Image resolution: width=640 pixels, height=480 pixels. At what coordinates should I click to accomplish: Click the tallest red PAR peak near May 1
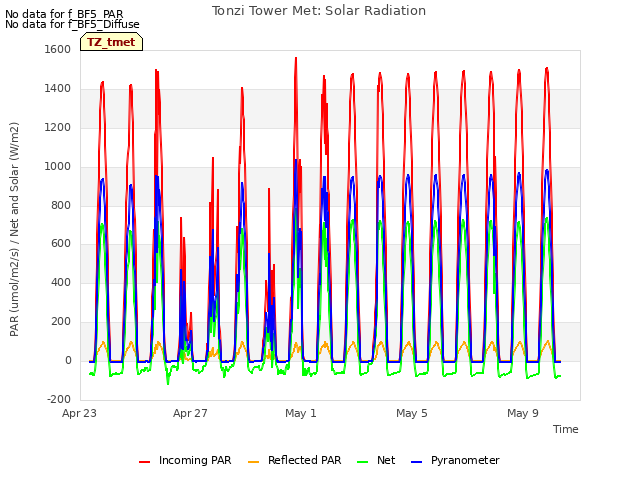click(296, 59)
